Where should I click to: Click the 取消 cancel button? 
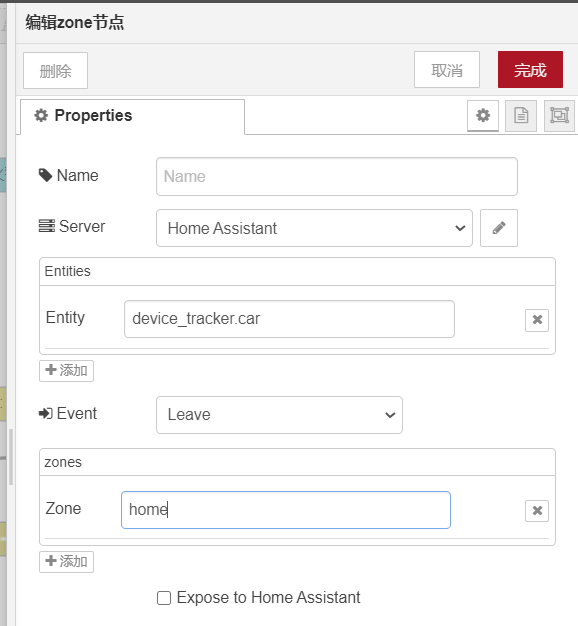coord(447,69)
